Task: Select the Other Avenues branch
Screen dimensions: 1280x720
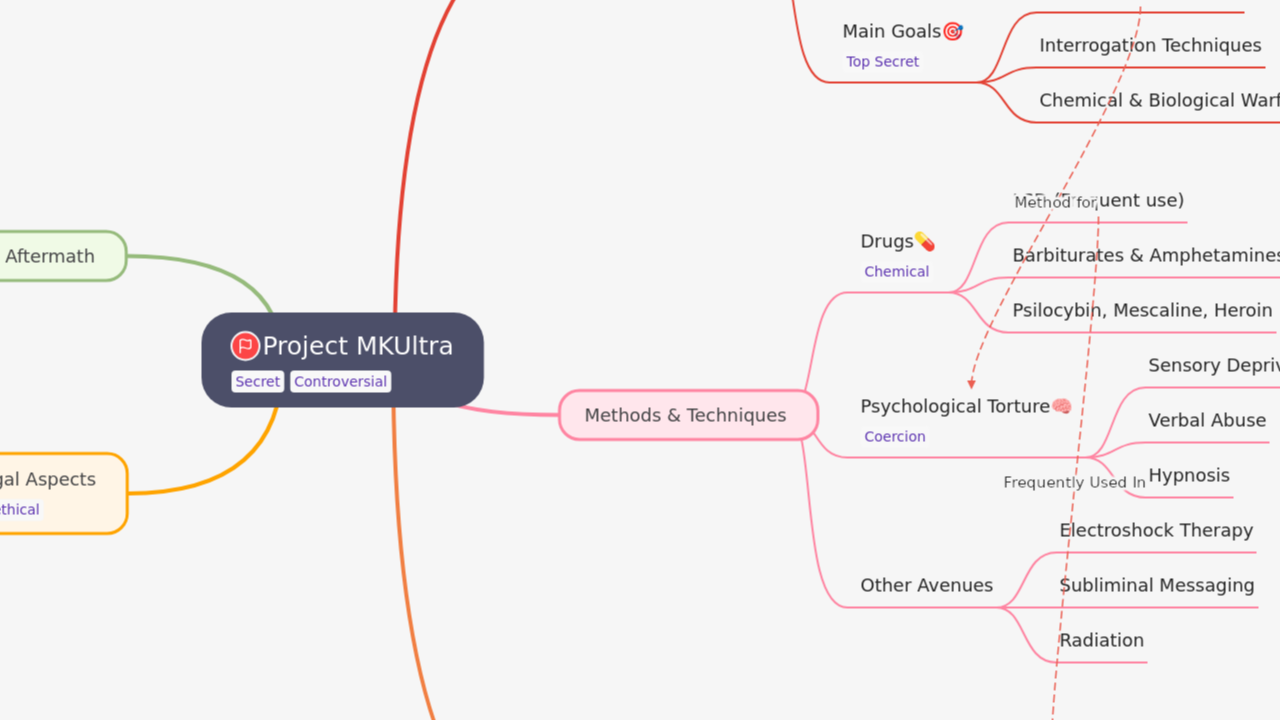Action: tap(927, 585)
